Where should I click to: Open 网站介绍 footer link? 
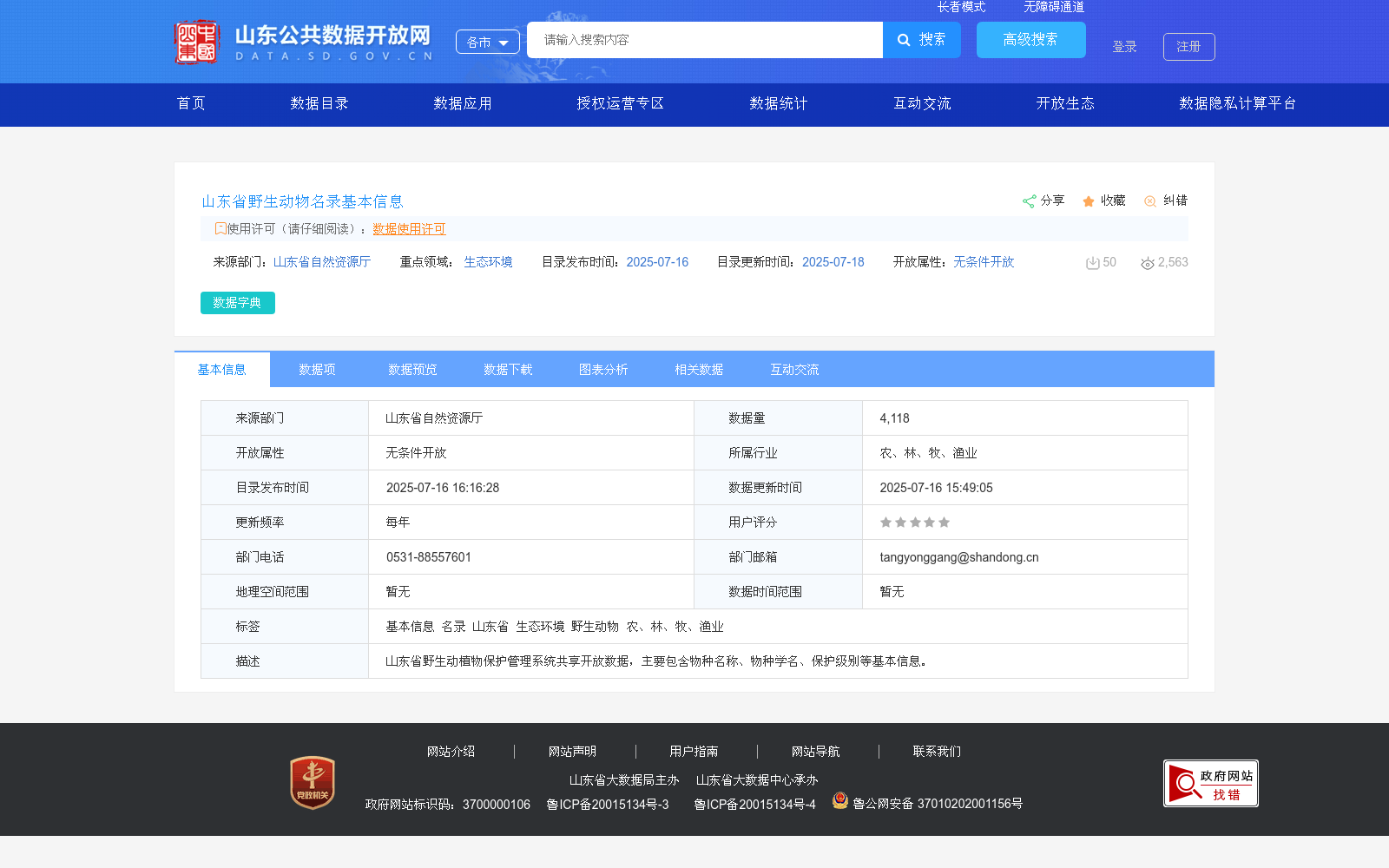pyautogui.click(x=451, y=752)
